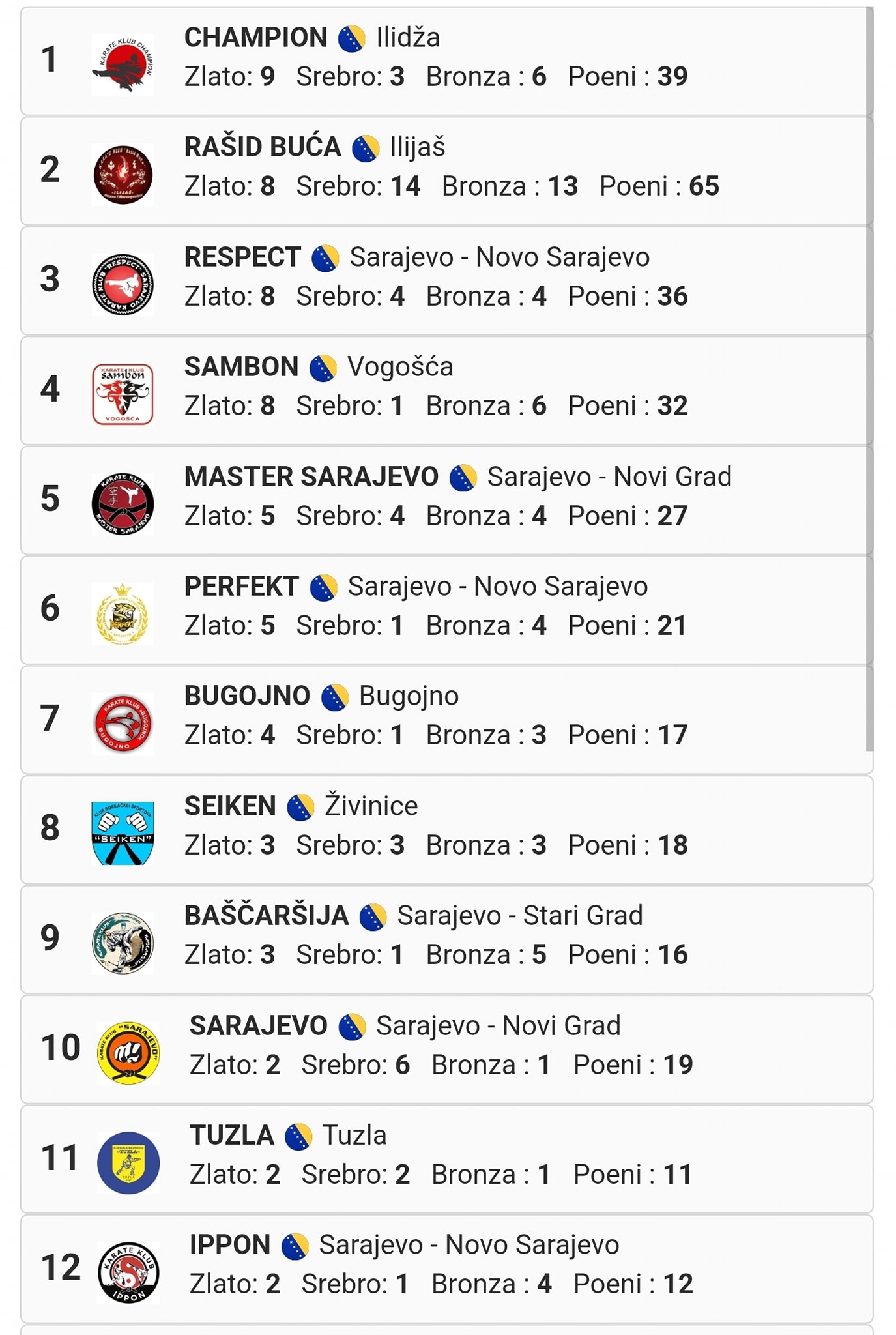Open the RAŠID BUĆA club name
Image resolution: width=896 pixels, height=1335 pixels.
[x=263, y=147]
